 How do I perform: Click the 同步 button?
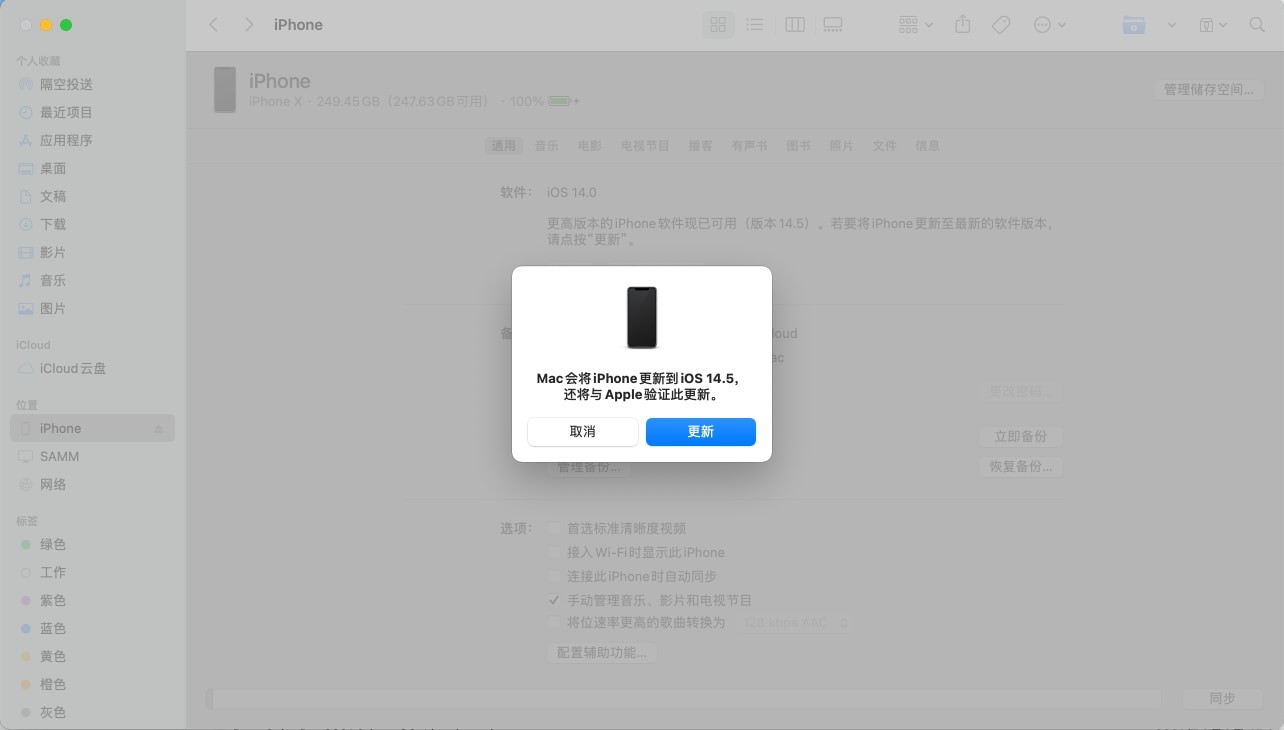coord(1222,698)
